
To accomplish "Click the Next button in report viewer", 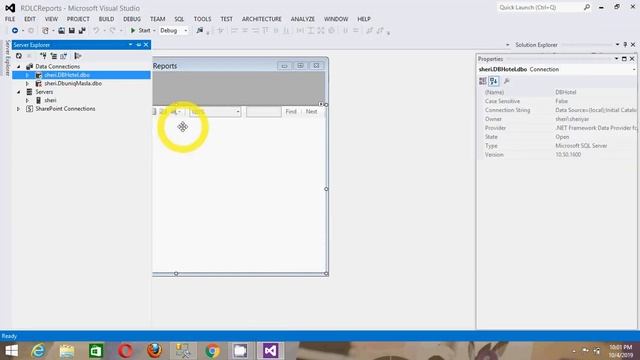I will pos(311,111).
